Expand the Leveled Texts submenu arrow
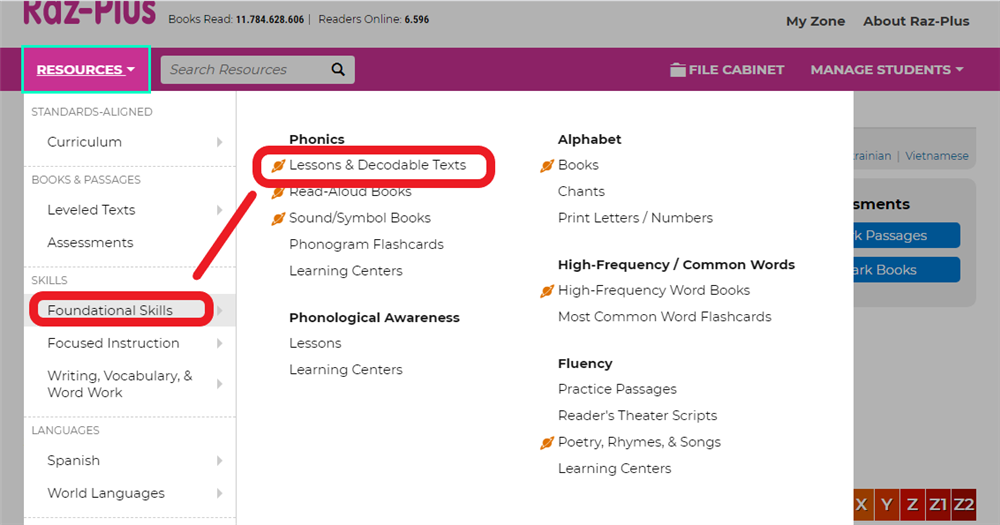Screen dimensions: 1000x525 tap(220, 210)
